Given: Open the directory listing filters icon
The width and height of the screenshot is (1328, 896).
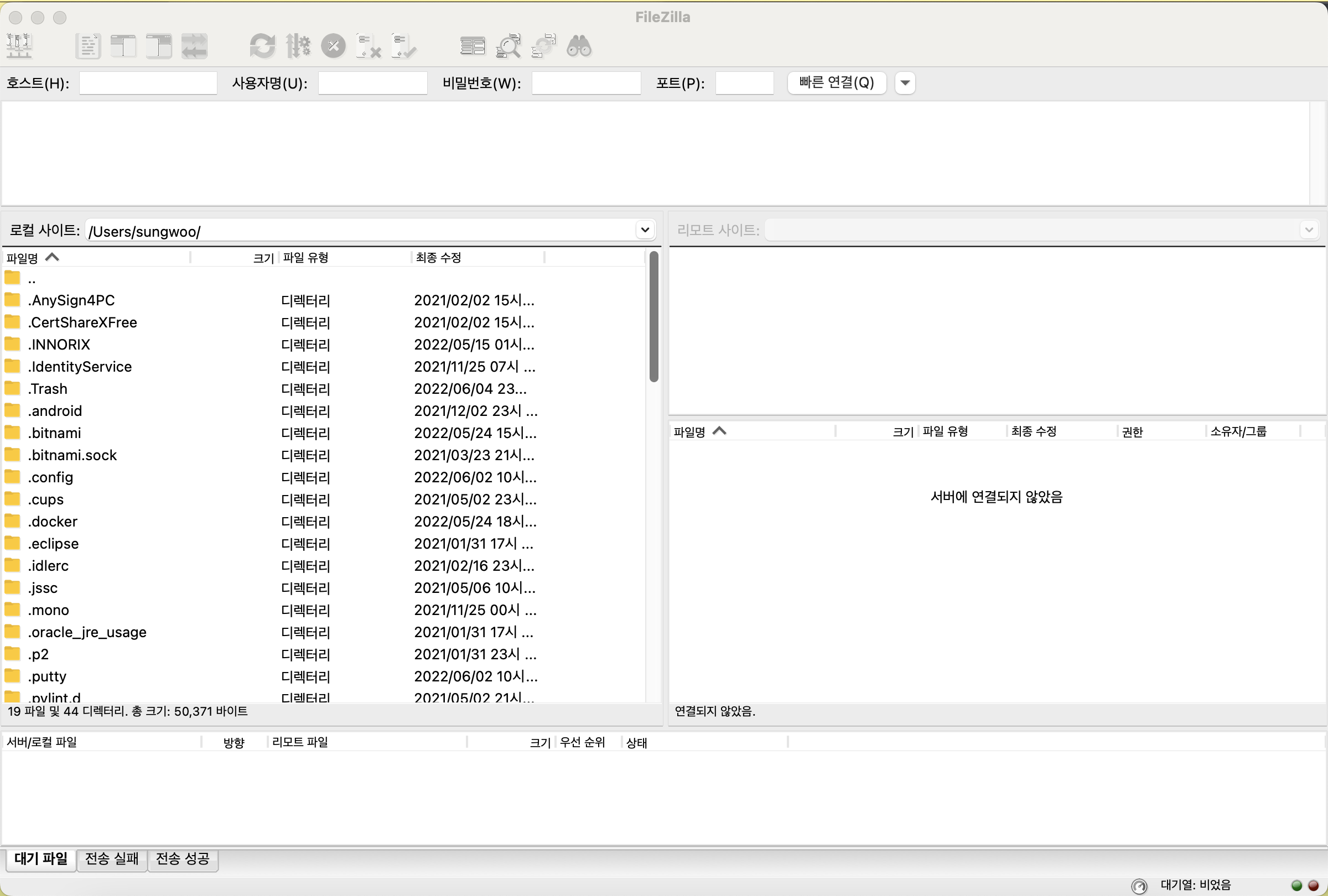Looking at the screenshot, I should (x=473, y=46).
